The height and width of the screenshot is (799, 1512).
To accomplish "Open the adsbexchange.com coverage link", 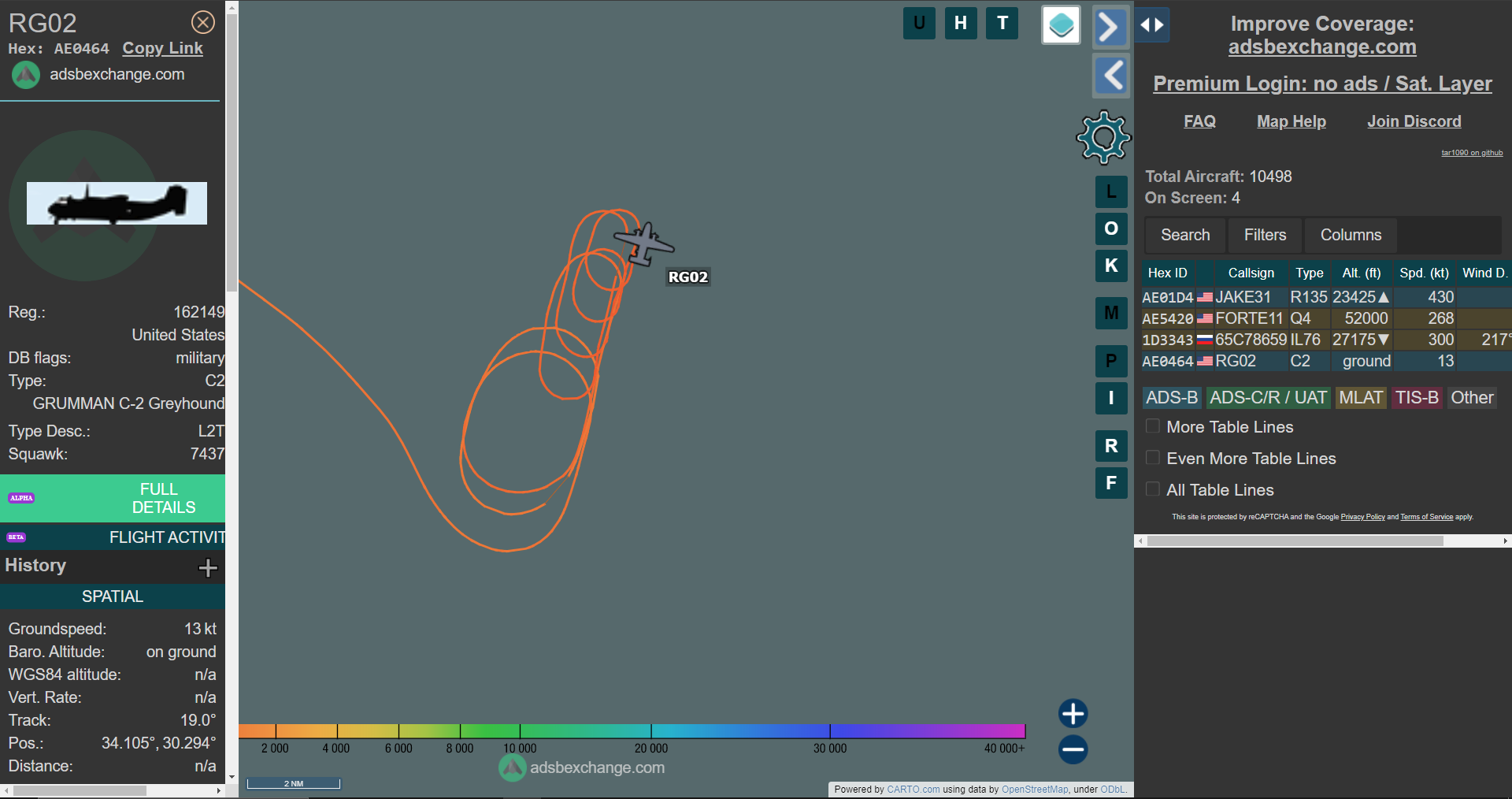I will click(1322, 47).
